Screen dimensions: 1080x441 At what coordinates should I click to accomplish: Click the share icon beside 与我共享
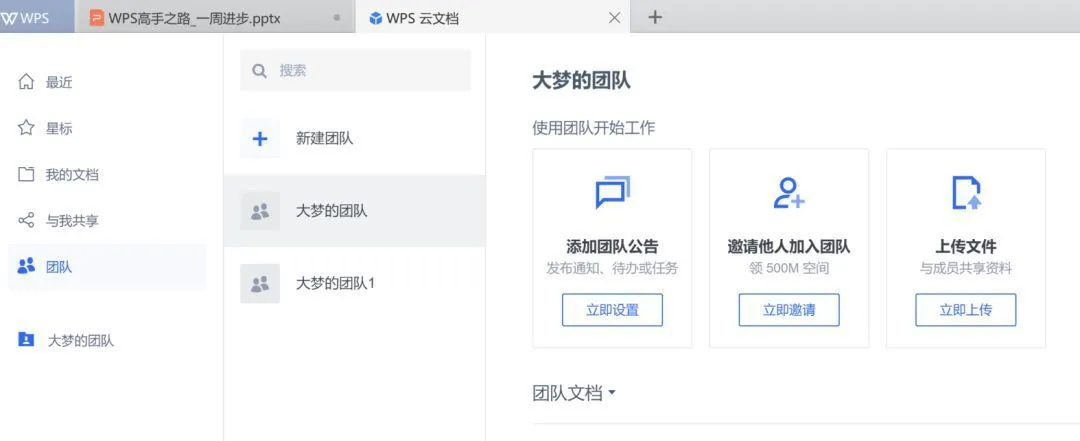tap(26, 220)
